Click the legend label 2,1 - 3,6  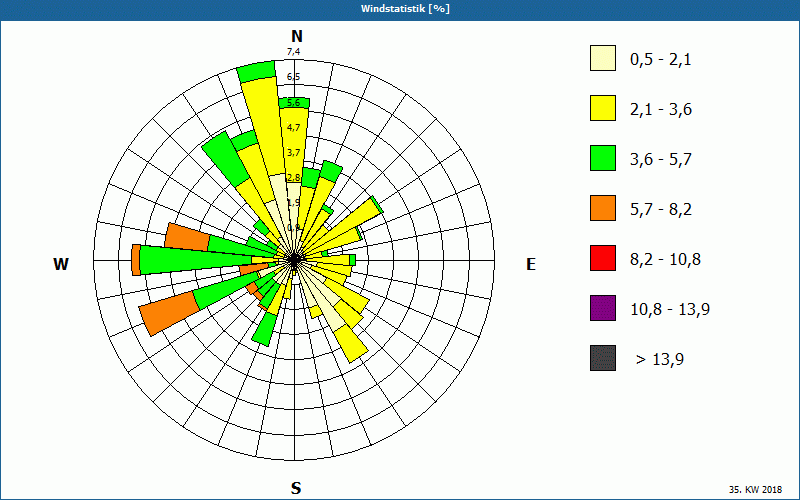[661, 110]
